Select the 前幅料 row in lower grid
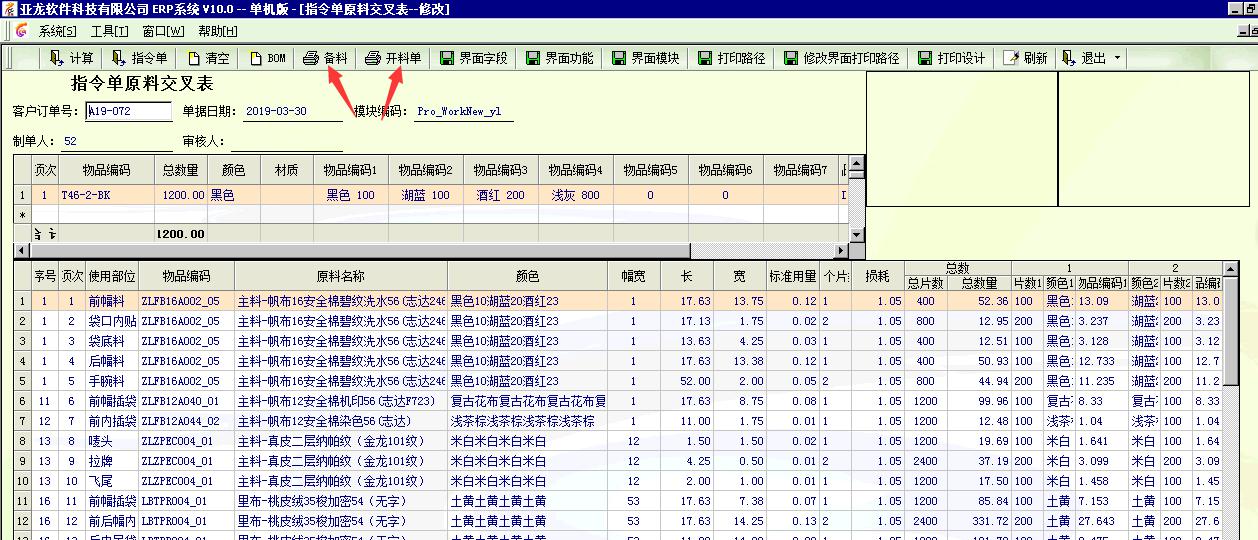The image size is (1258, 540). pos(620,301)
